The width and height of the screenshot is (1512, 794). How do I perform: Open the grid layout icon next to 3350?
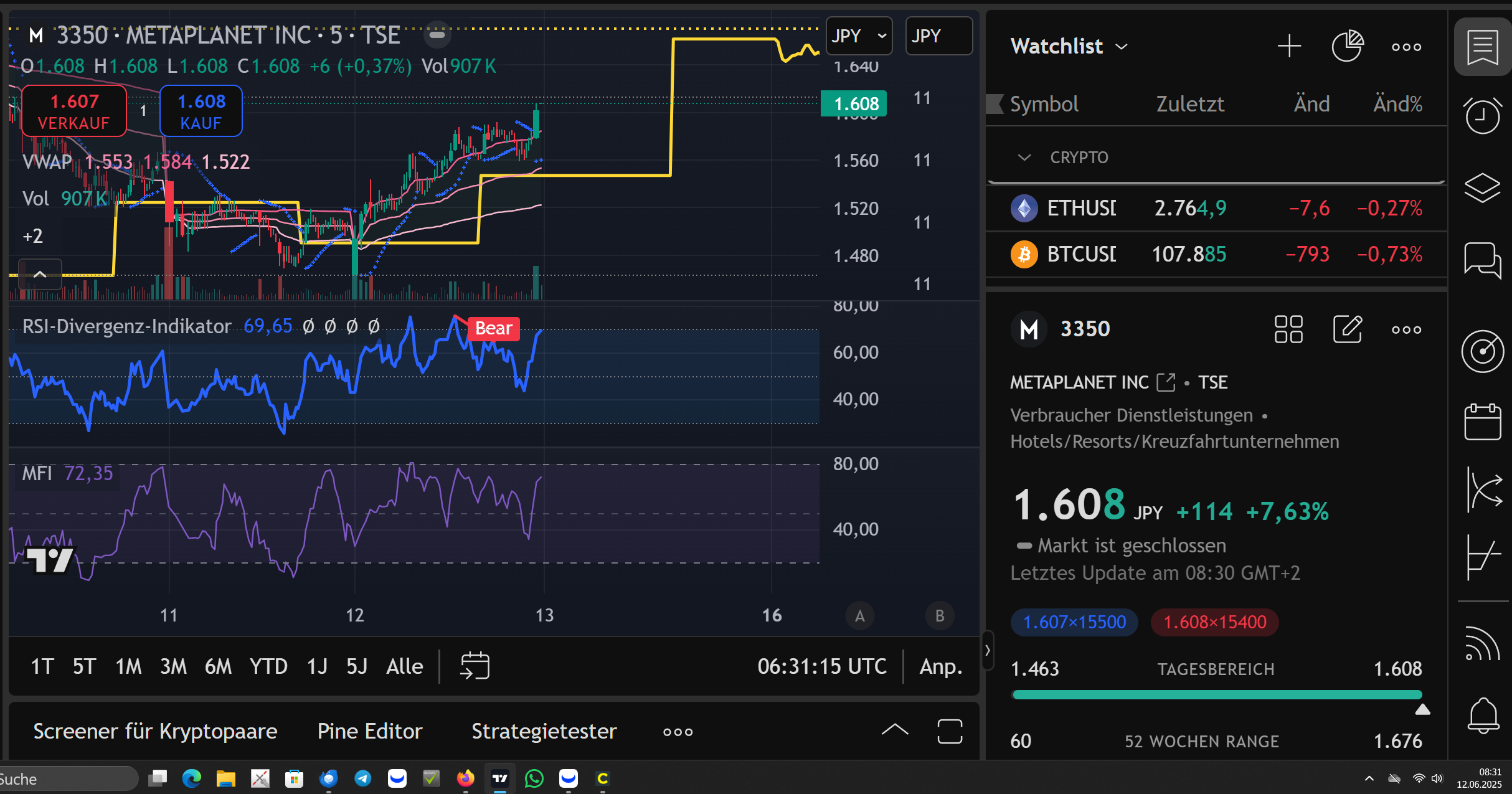(1288, 329)
